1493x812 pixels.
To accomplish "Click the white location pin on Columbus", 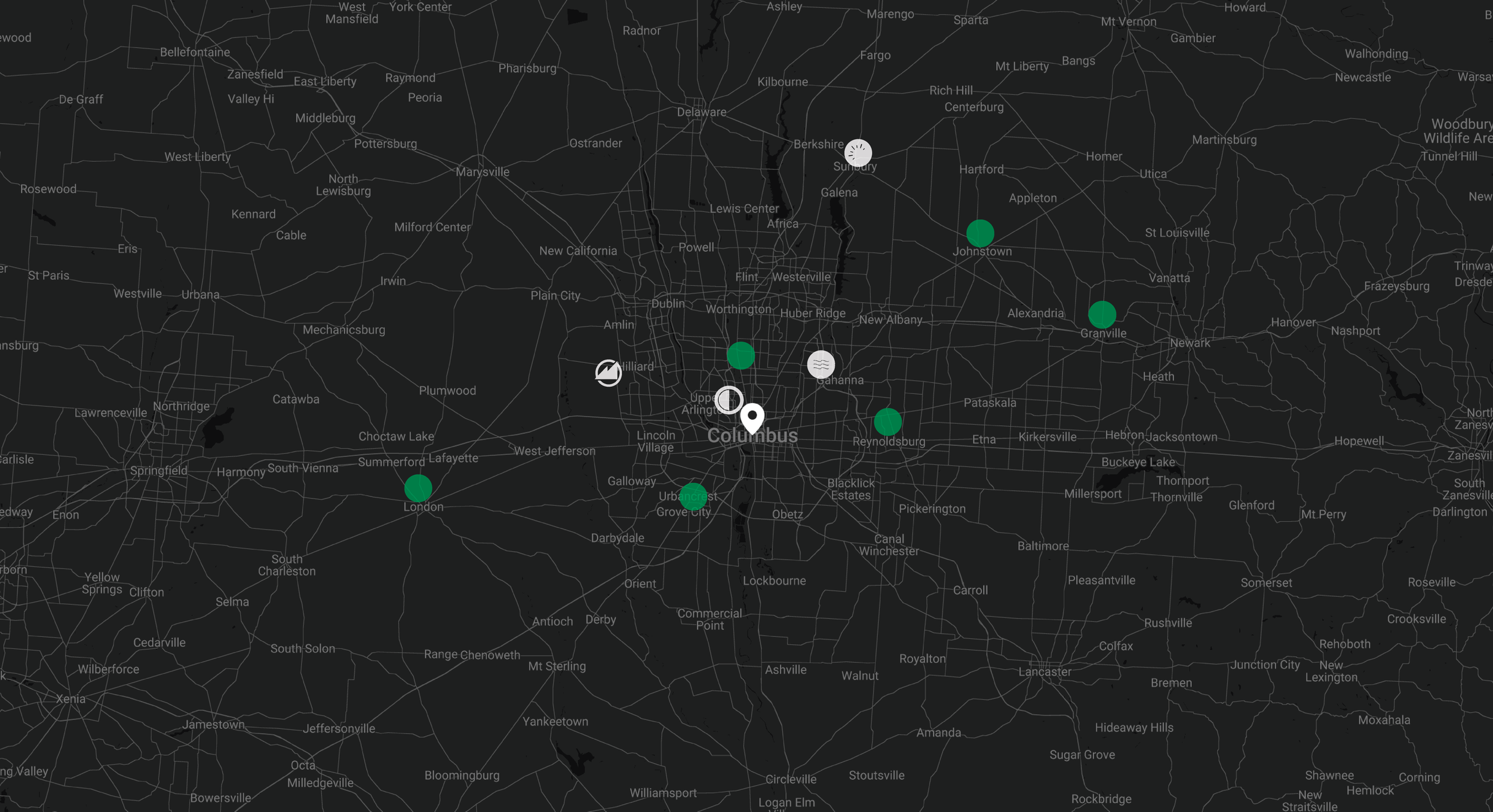I will 752,417.
